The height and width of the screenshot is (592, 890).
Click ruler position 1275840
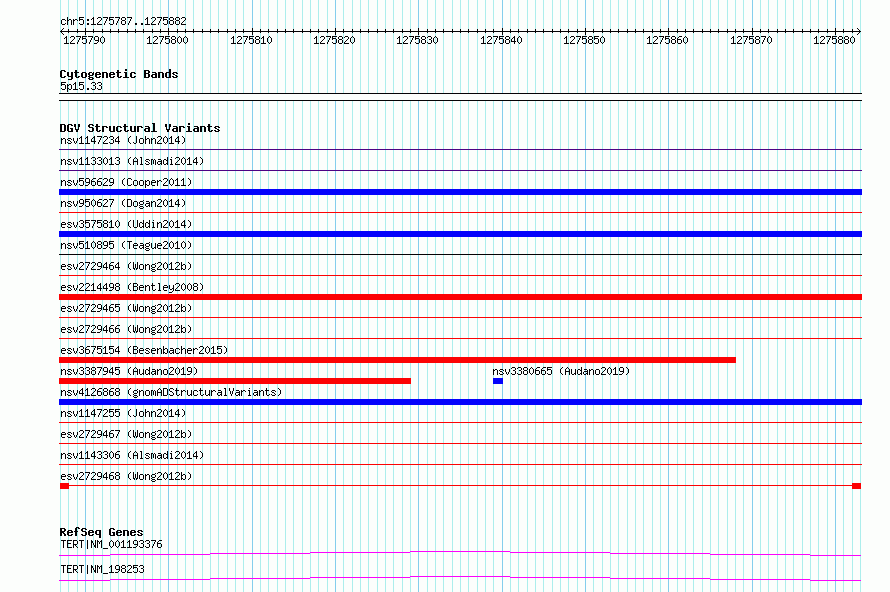(501, 40)
